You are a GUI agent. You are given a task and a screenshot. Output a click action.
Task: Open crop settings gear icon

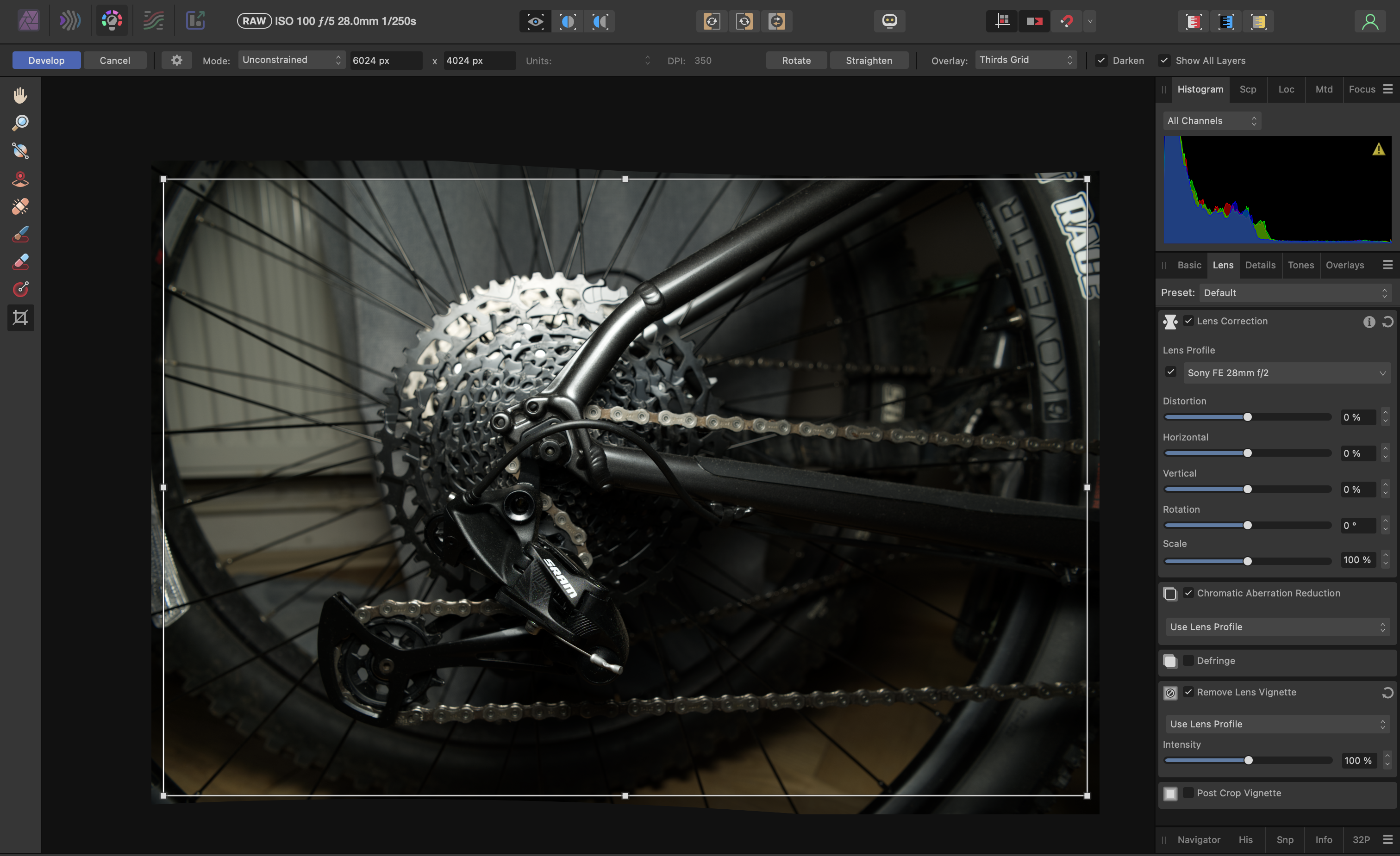177,60
